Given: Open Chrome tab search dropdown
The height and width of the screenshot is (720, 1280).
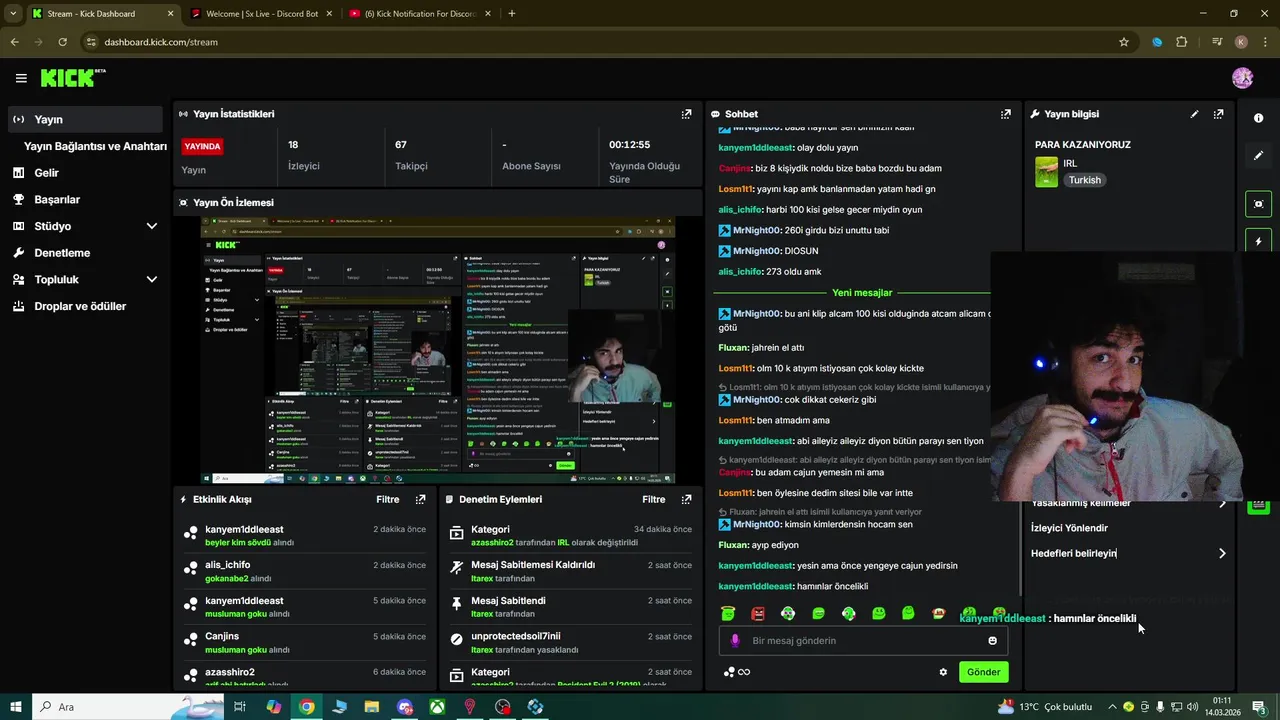Looking at the screenshot, I should pyautogui.click(x=13, y=13).
